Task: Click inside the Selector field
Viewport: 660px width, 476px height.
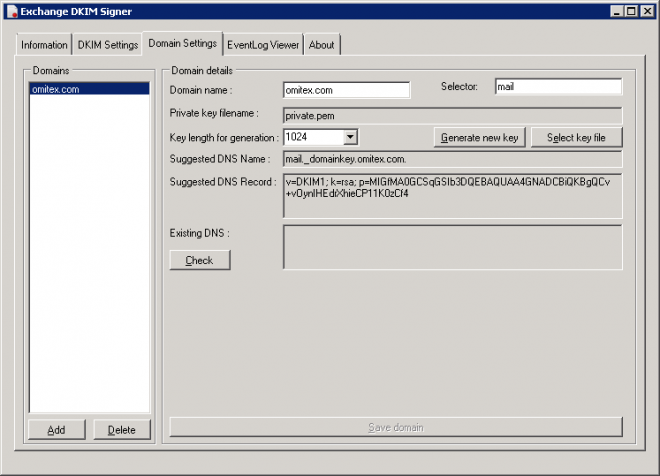Action: (558, 87)
